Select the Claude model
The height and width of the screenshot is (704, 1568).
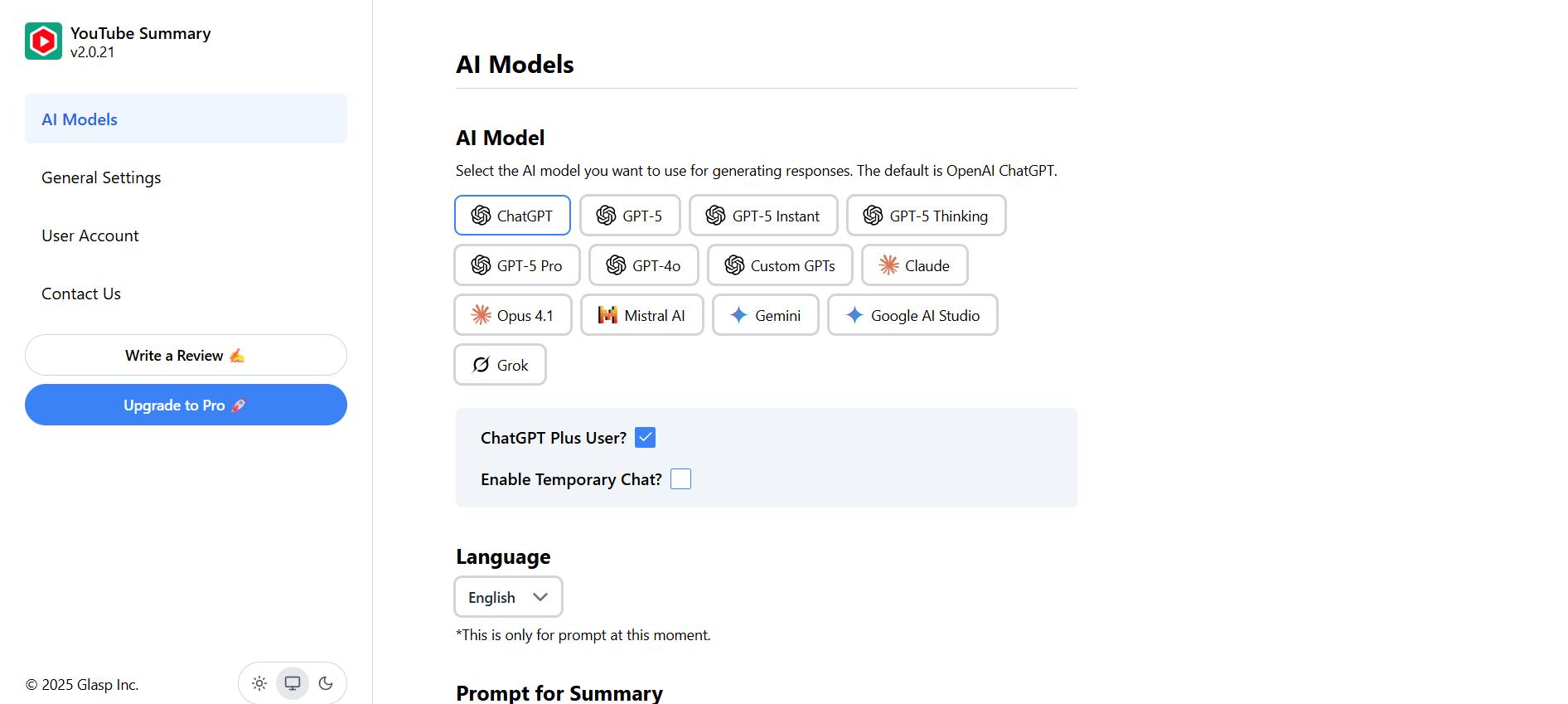tap(914, 265)
